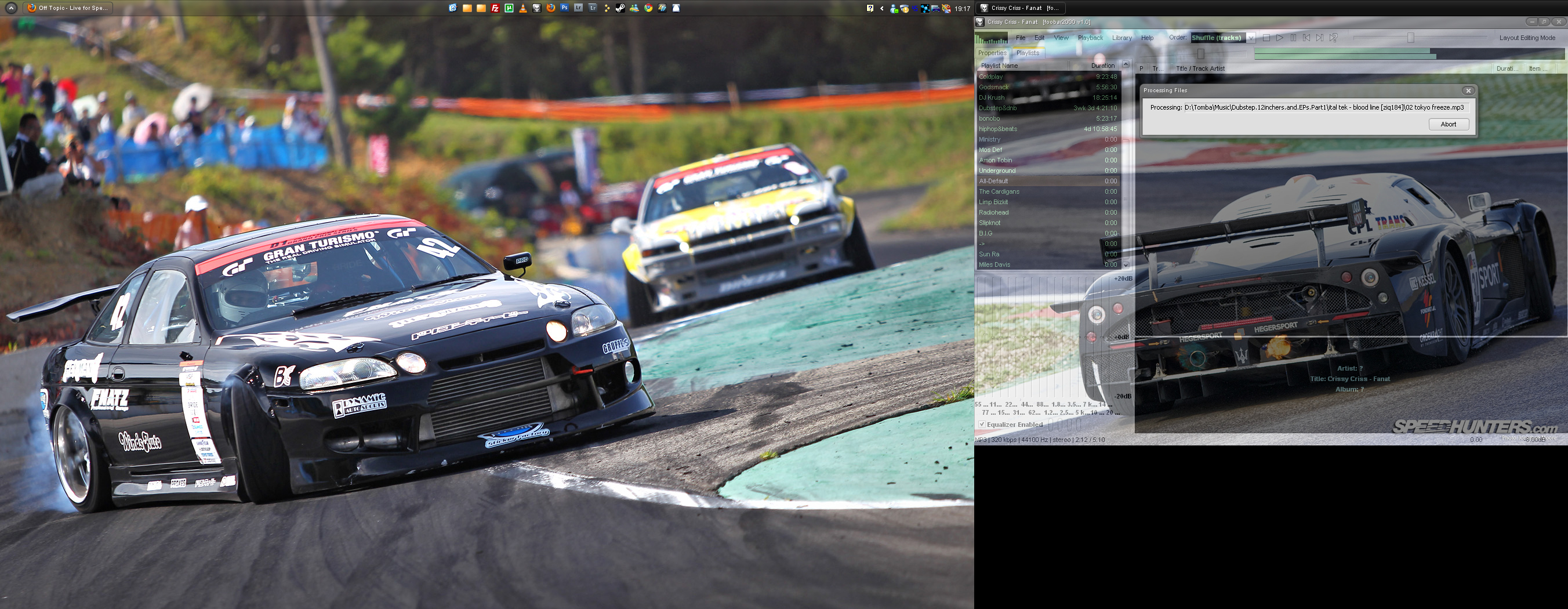Select the Slipknot playlist
1568x609 pixels.
click(x=1048, y=223)
